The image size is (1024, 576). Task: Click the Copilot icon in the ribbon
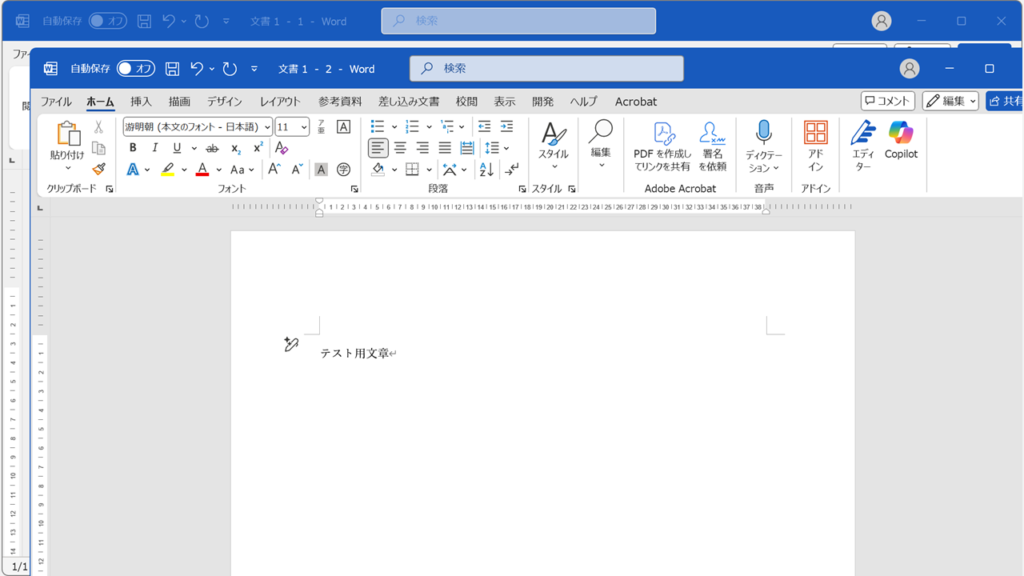coord(900,134)
